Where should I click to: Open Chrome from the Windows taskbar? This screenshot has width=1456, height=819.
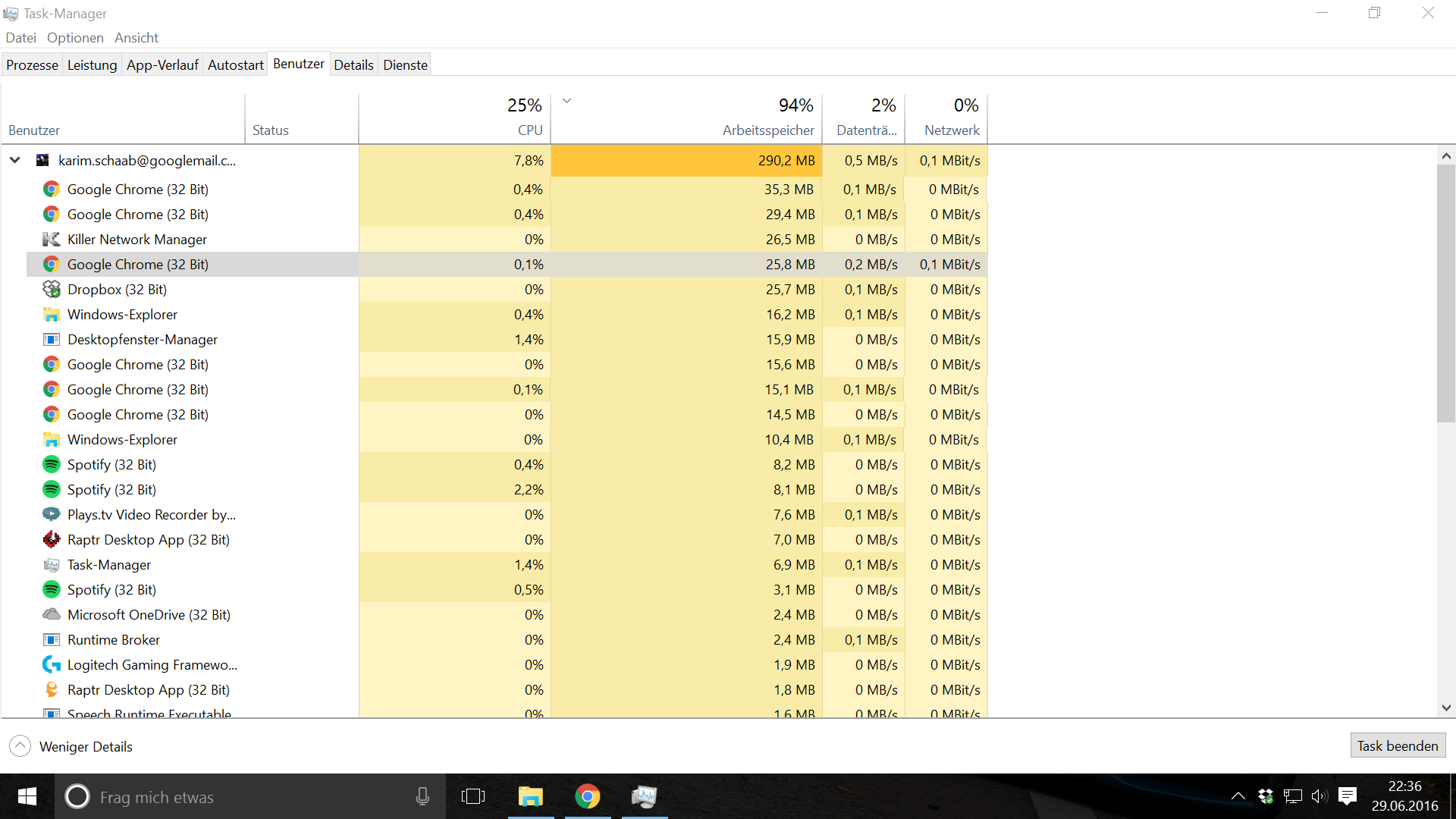(587, 796)
